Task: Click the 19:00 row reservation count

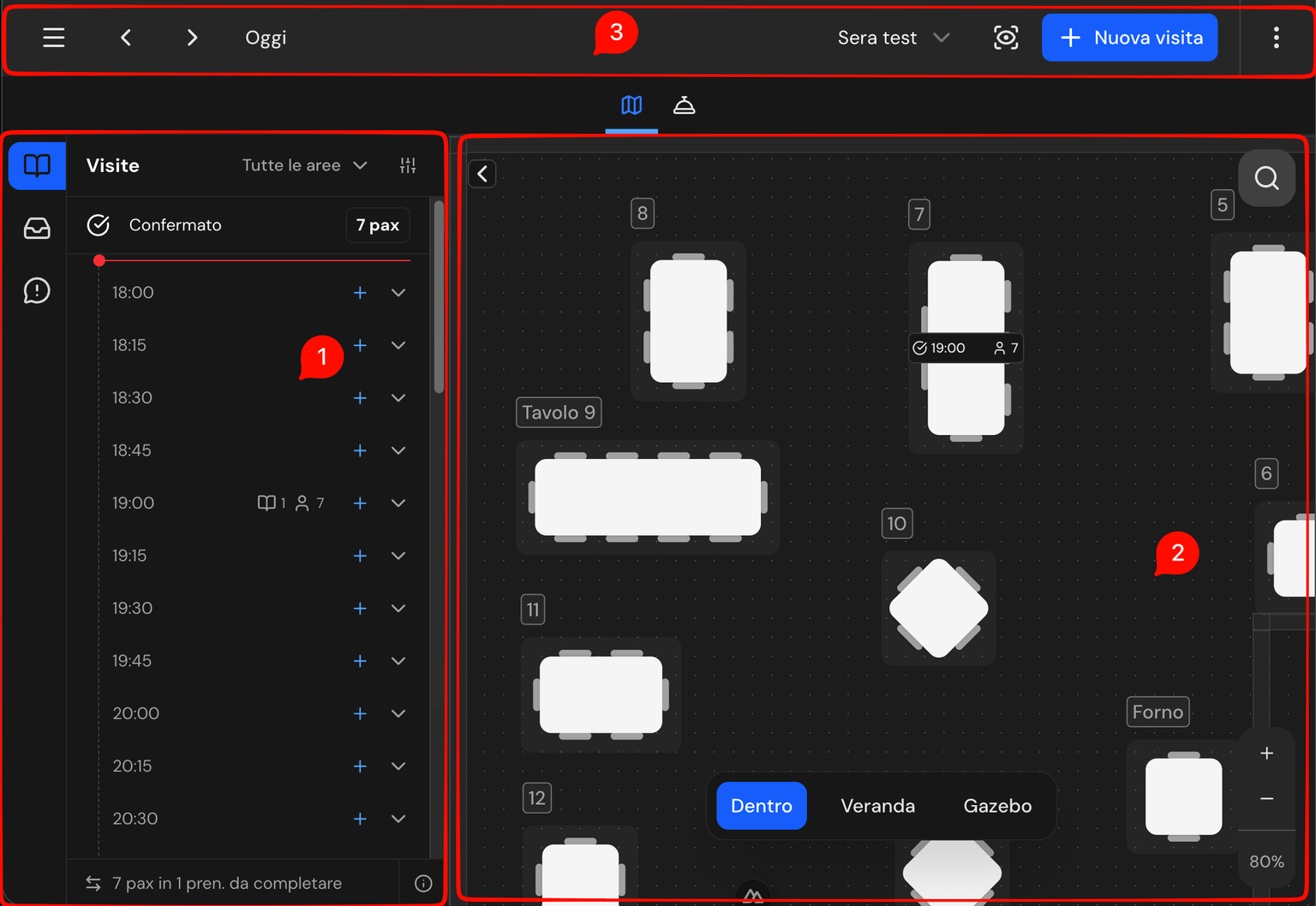Action: (x=272, y=504)
